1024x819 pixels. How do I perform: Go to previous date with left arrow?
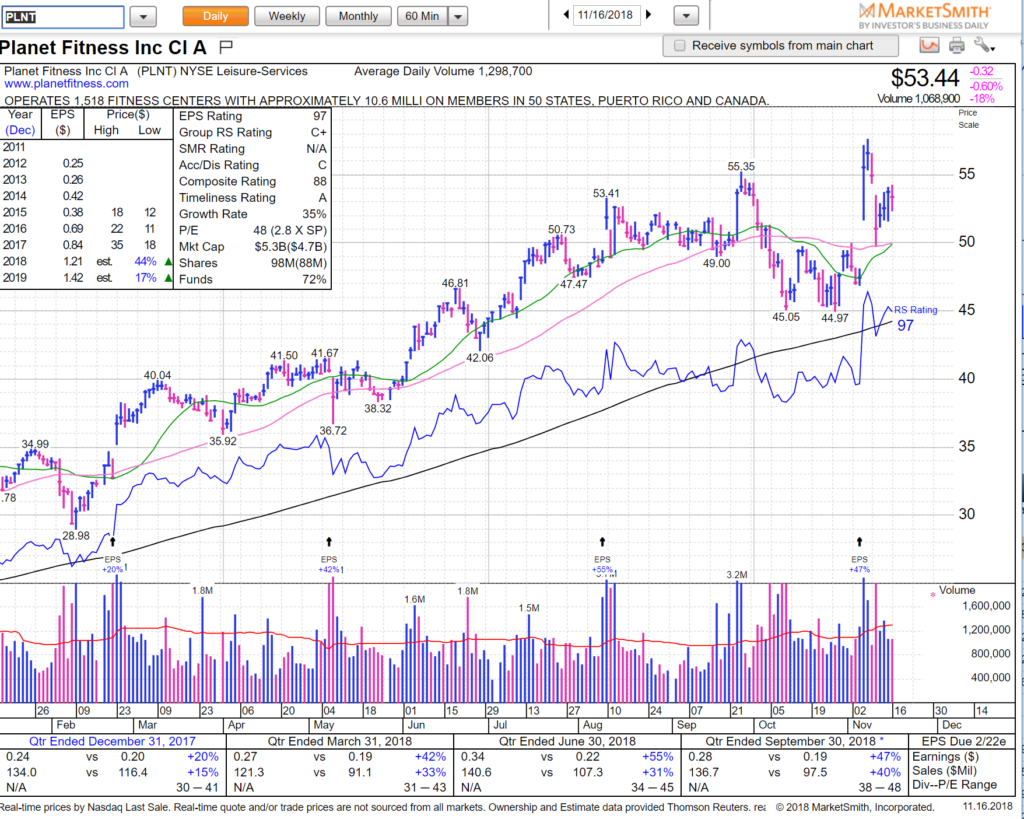pos(566,14)
